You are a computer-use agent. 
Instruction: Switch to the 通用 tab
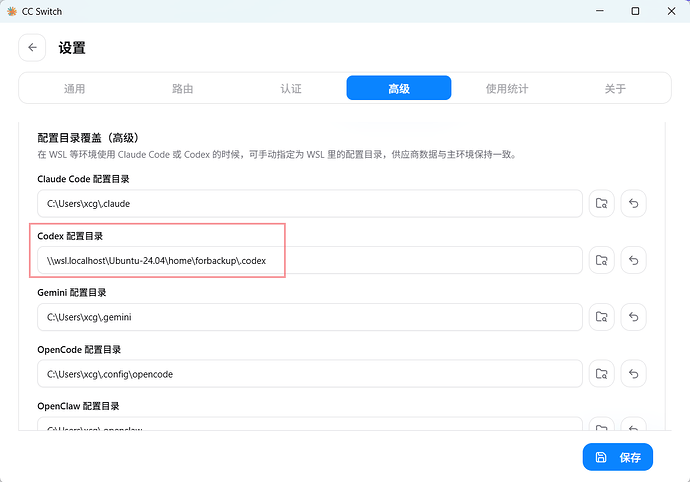tap(74, 88)
